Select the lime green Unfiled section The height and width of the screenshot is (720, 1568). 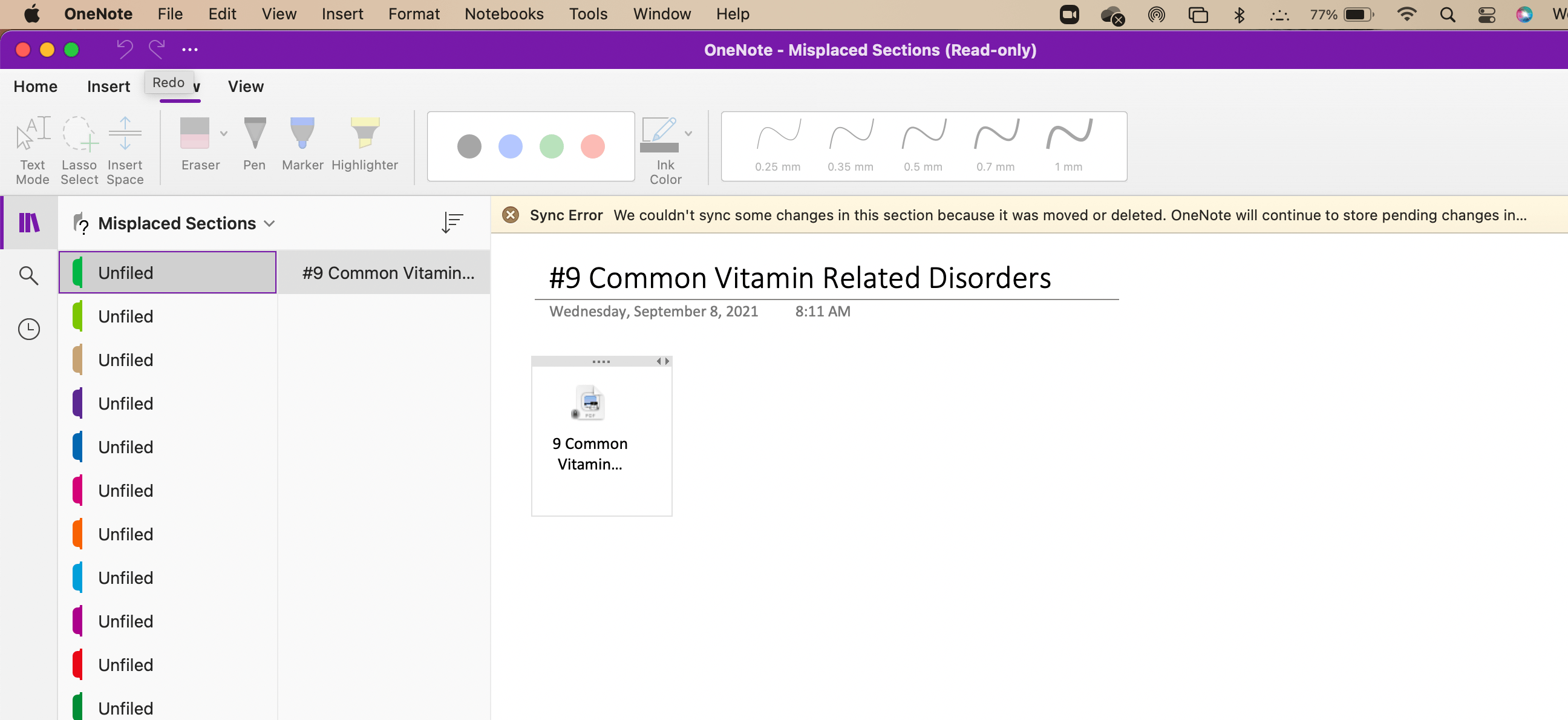pos(168,316)
